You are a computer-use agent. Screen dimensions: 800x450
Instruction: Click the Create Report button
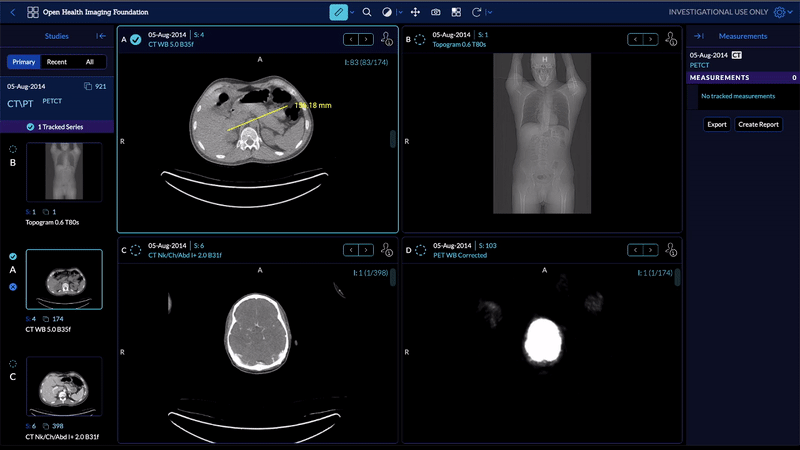click(758, 124)
